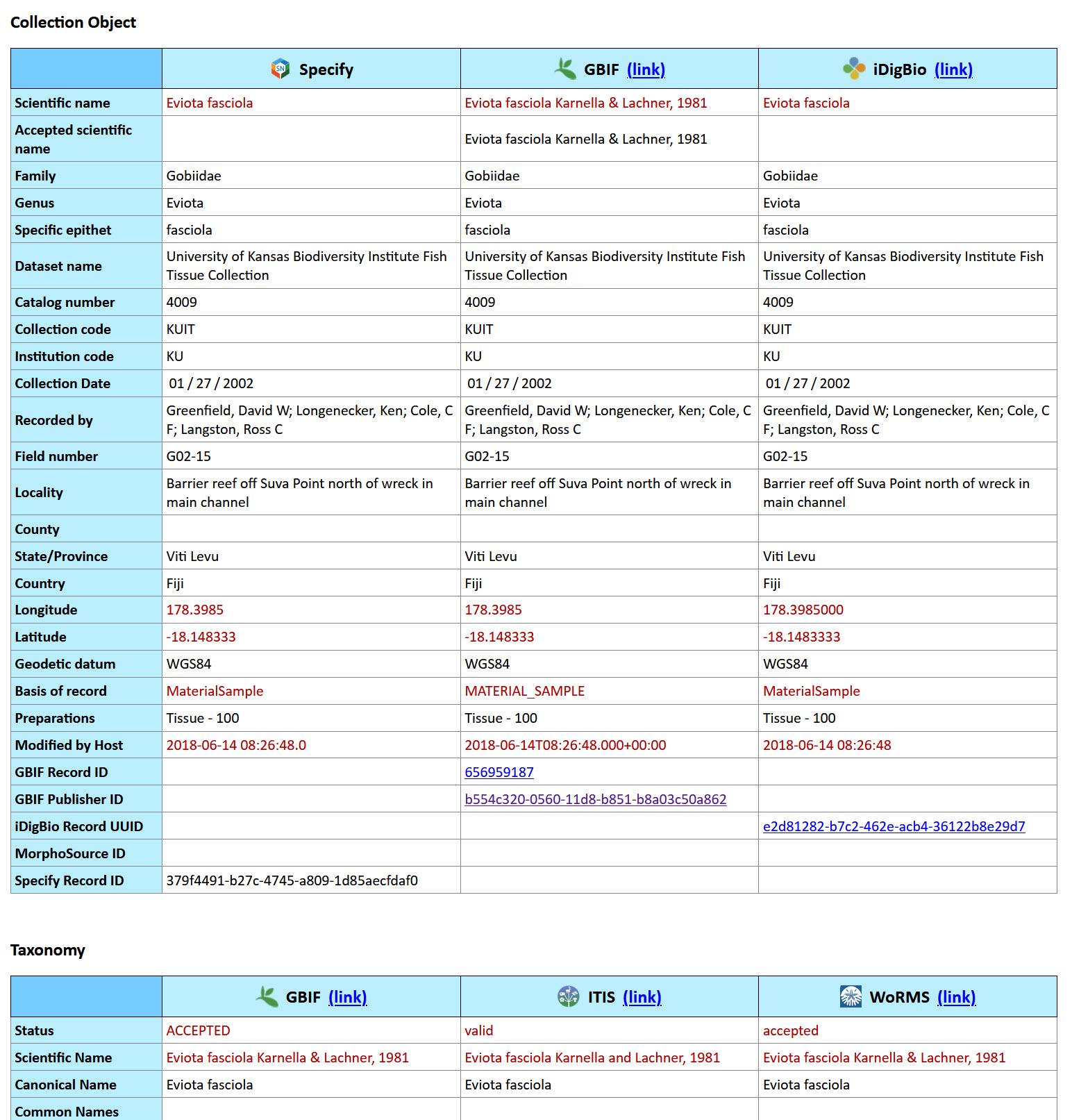Click iDigBio Preparations Tissue - 100
This screenshot has width=1072, height=1120.
[799, 718]
